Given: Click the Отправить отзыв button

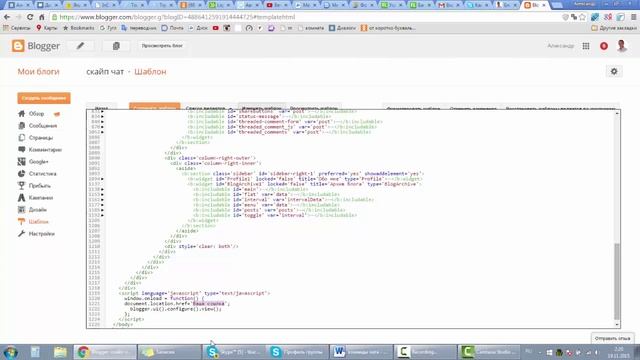Looking at the screenshot, I should click(612, 338).
